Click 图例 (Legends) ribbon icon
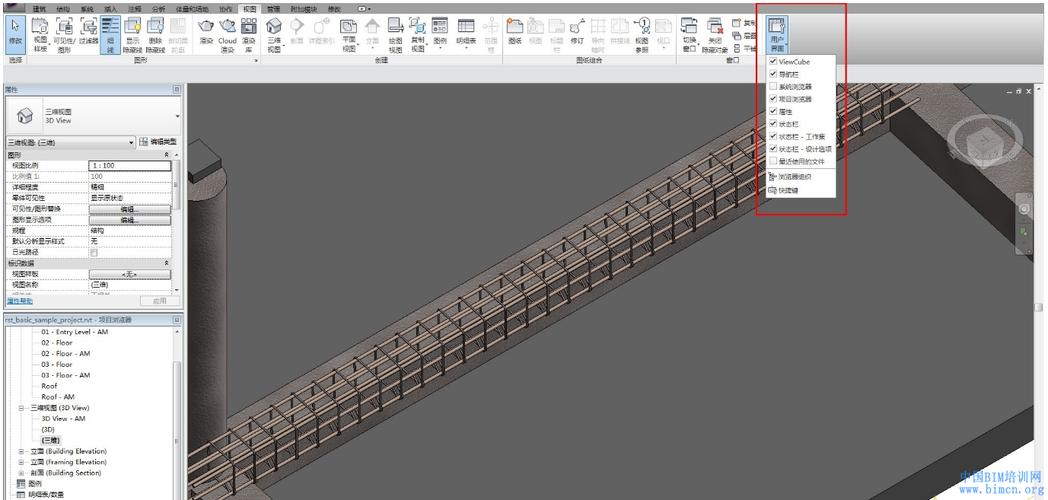Screen dimensions: 1048x500 pyautogui.click(x=440, y=33)
